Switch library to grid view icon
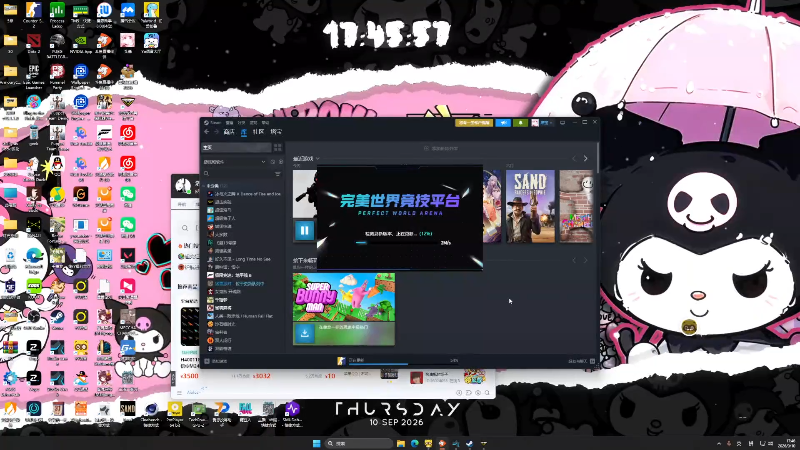The width and height of the screenshot is (800, 450). click(278, 147)
